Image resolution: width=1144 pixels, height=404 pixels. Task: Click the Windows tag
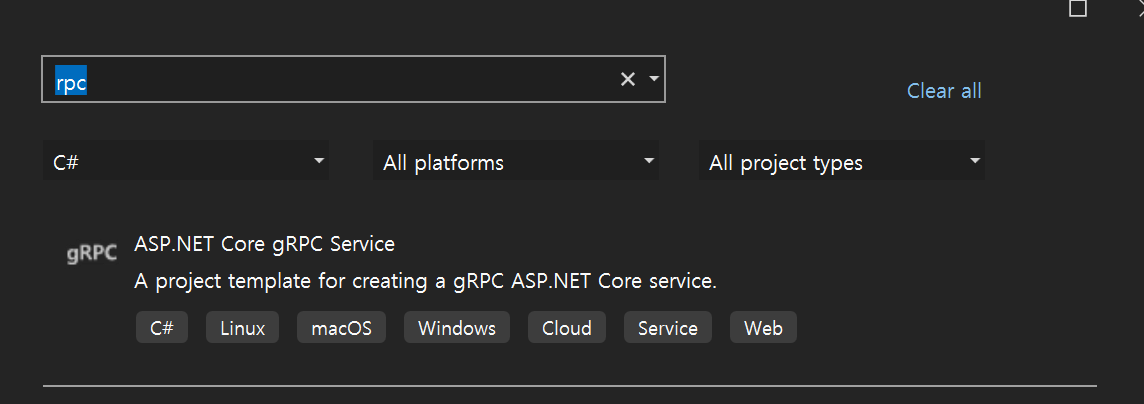[x=457, y=328]
